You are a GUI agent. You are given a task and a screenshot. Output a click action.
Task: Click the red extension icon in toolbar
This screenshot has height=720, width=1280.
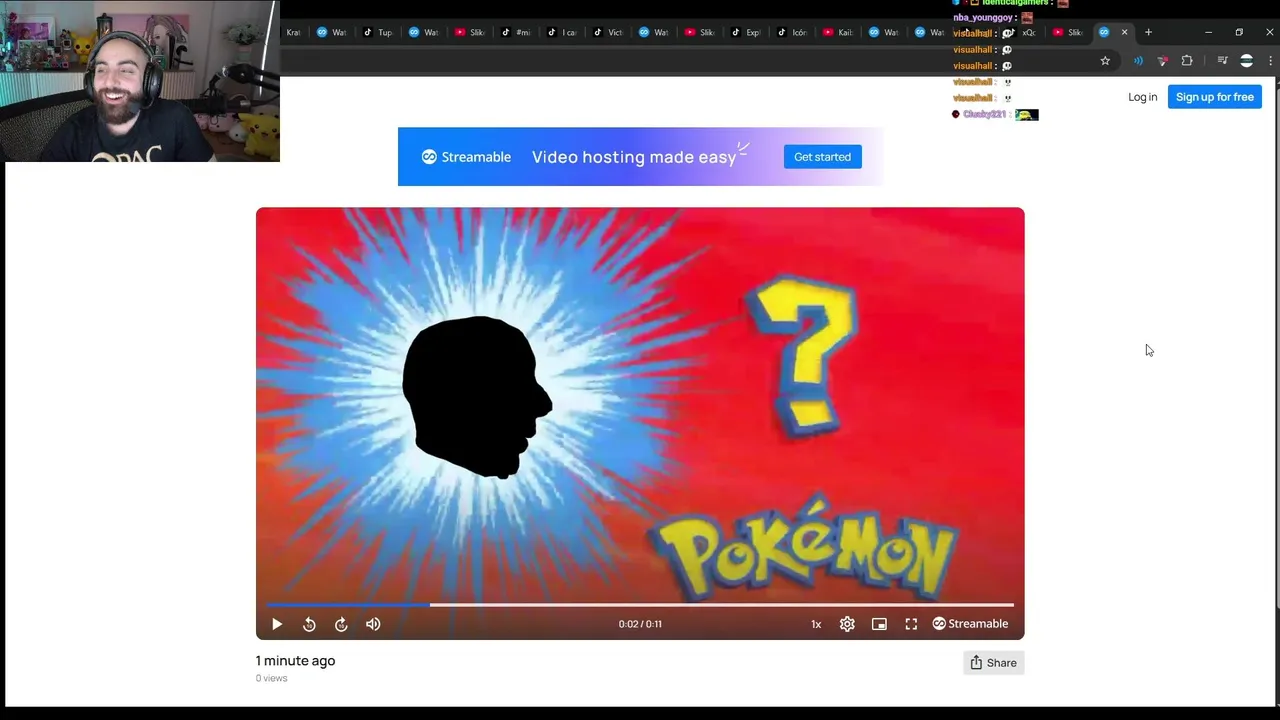click(x=1162, y=61)
